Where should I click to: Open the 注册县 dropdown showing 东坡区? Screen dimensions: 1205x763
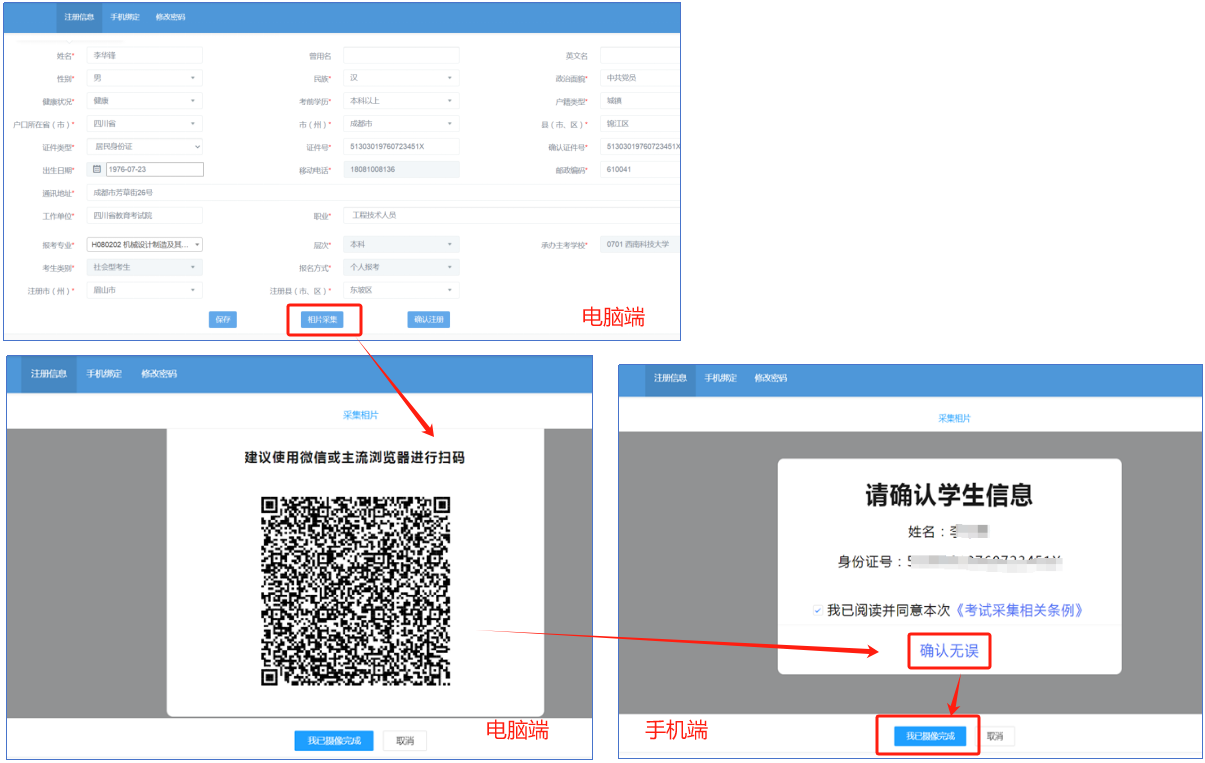tap(400, 291)
